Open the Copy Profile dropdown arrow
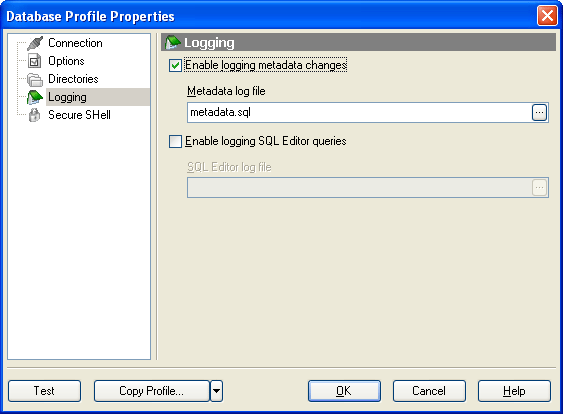 coord(217,391)
